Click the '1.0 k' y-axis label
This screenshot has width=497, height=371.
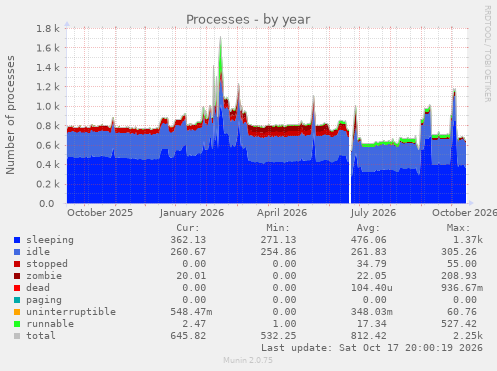click(48, 107)
